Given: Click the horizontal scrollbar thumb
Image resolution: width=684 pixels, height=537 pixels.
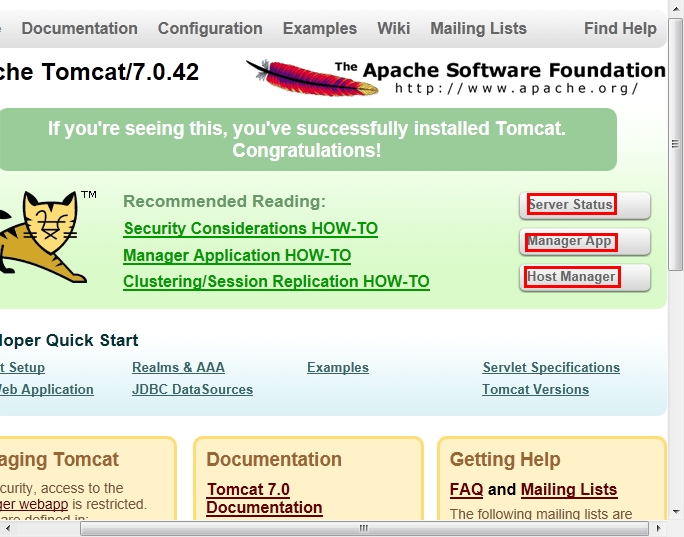Looking at the screenshot, I should (x=364, y=528).
